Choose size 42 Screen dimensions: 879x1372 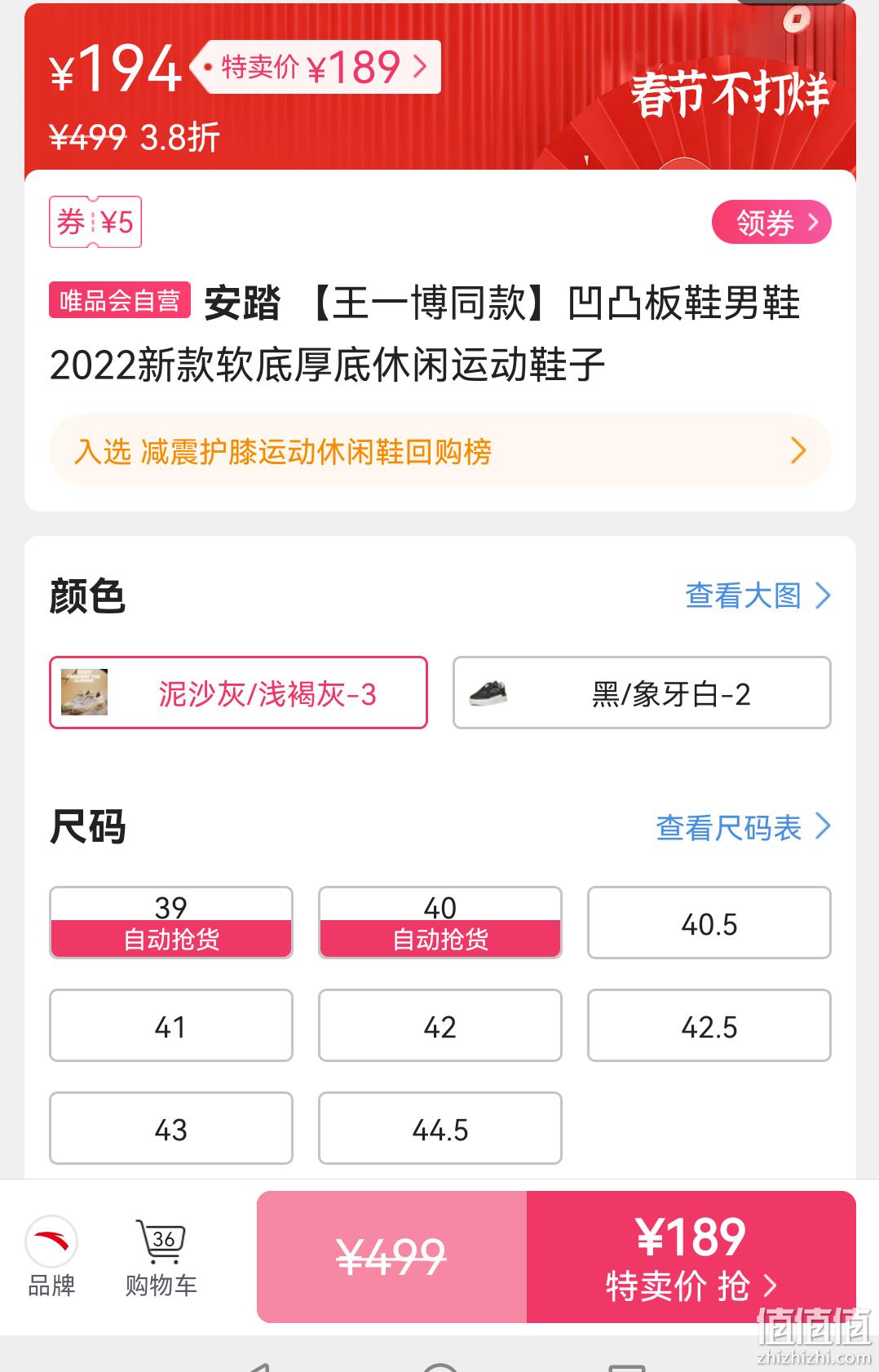[x=440, y=1025]
